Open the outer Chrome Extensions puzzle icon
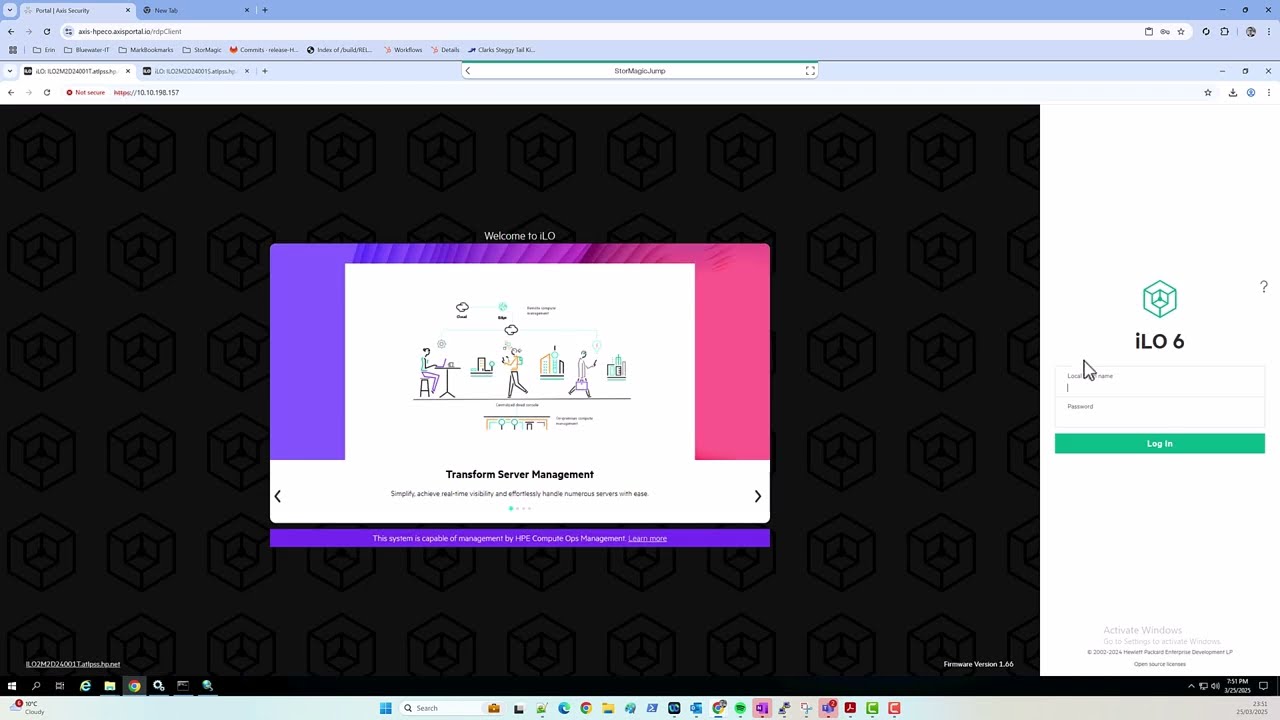 pyautogui.click(x=1225, y=31)
